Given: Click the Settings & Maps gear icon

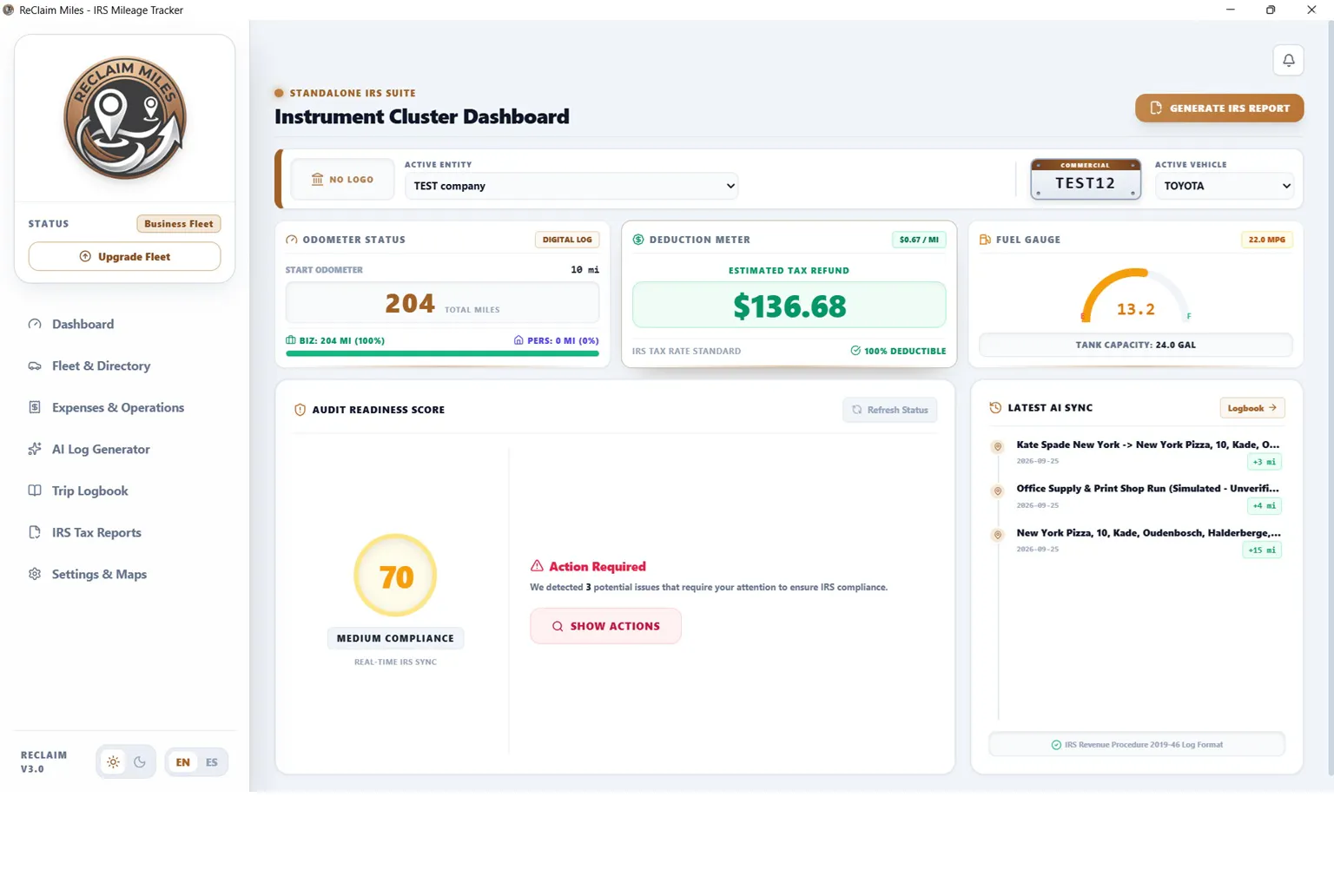Looking at the screenshot, I should [35, 574].
